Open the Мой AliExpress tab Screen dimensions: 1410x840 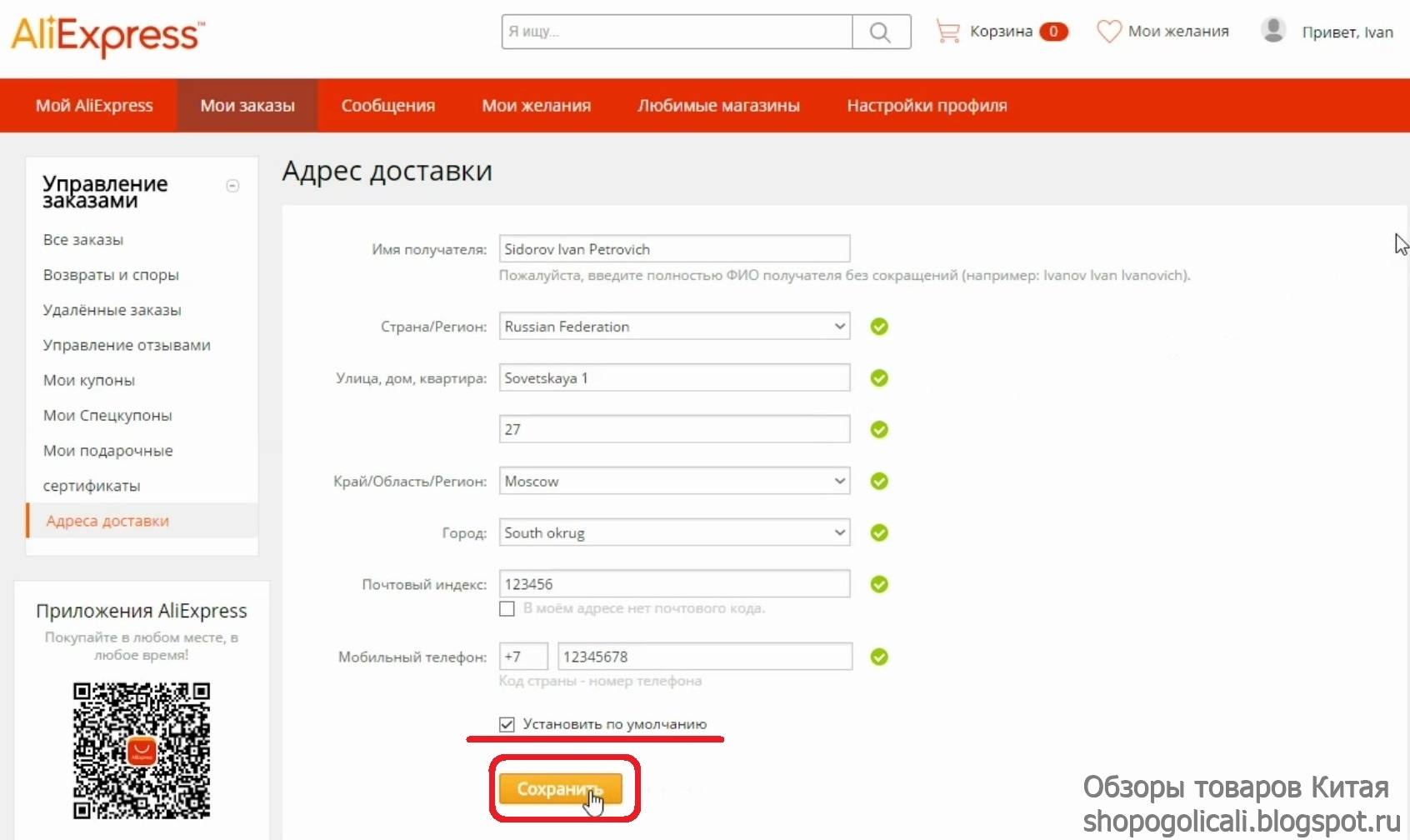(94, 106)
